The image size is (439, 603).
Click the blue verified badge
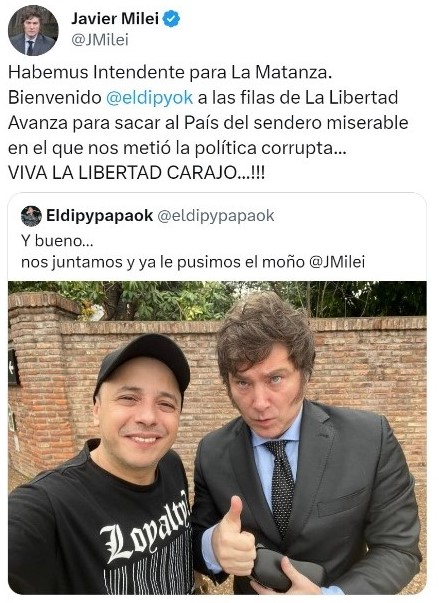(171, 18)
